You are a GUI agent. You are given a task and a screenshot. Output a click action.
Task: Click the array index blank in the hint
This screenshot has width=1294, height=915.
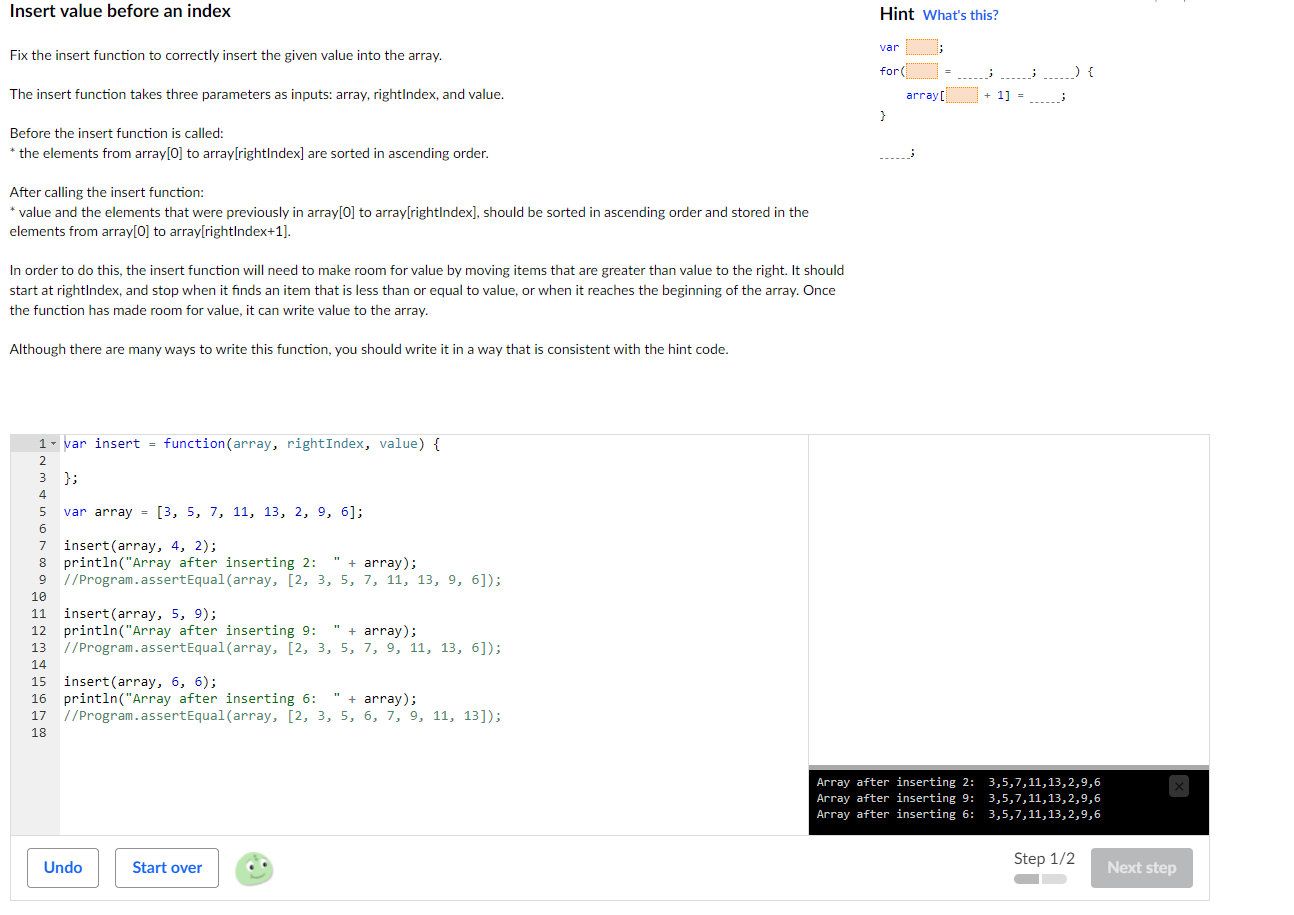961,94
